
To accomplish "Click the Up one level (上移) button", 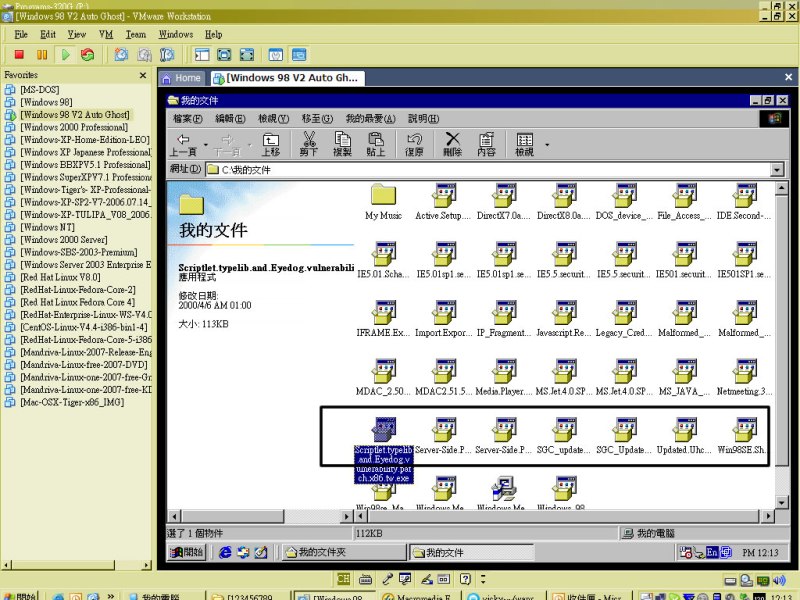I will [x=271, y=144].
